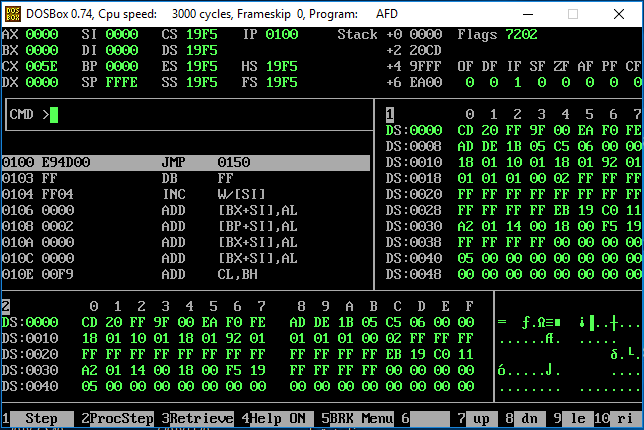644x430 pixels.
Task: Click the 7 up key
Action: (x=475, y=418)
